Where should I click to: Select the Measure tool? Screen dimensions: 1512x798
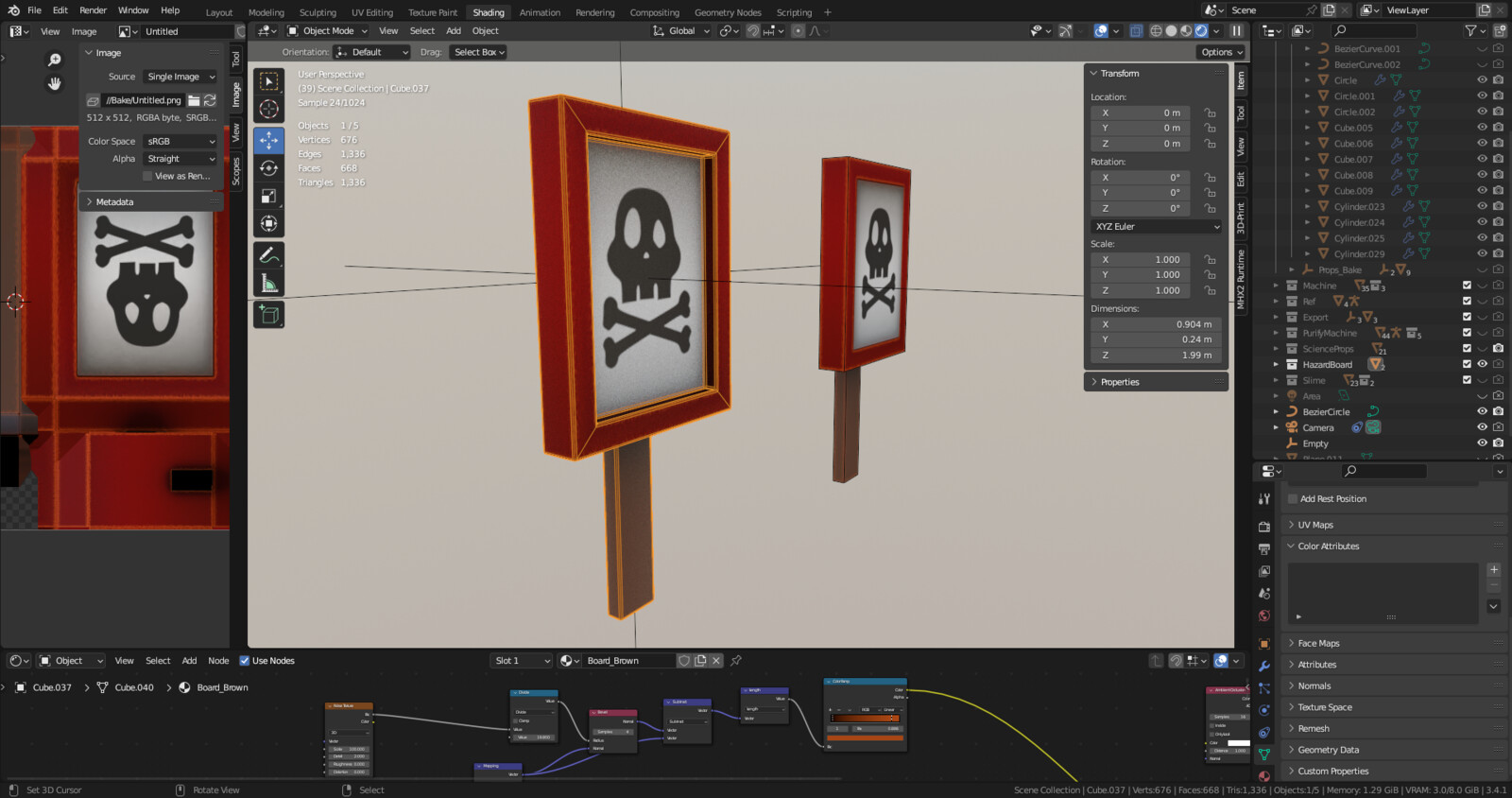click(x=269, y=284)
